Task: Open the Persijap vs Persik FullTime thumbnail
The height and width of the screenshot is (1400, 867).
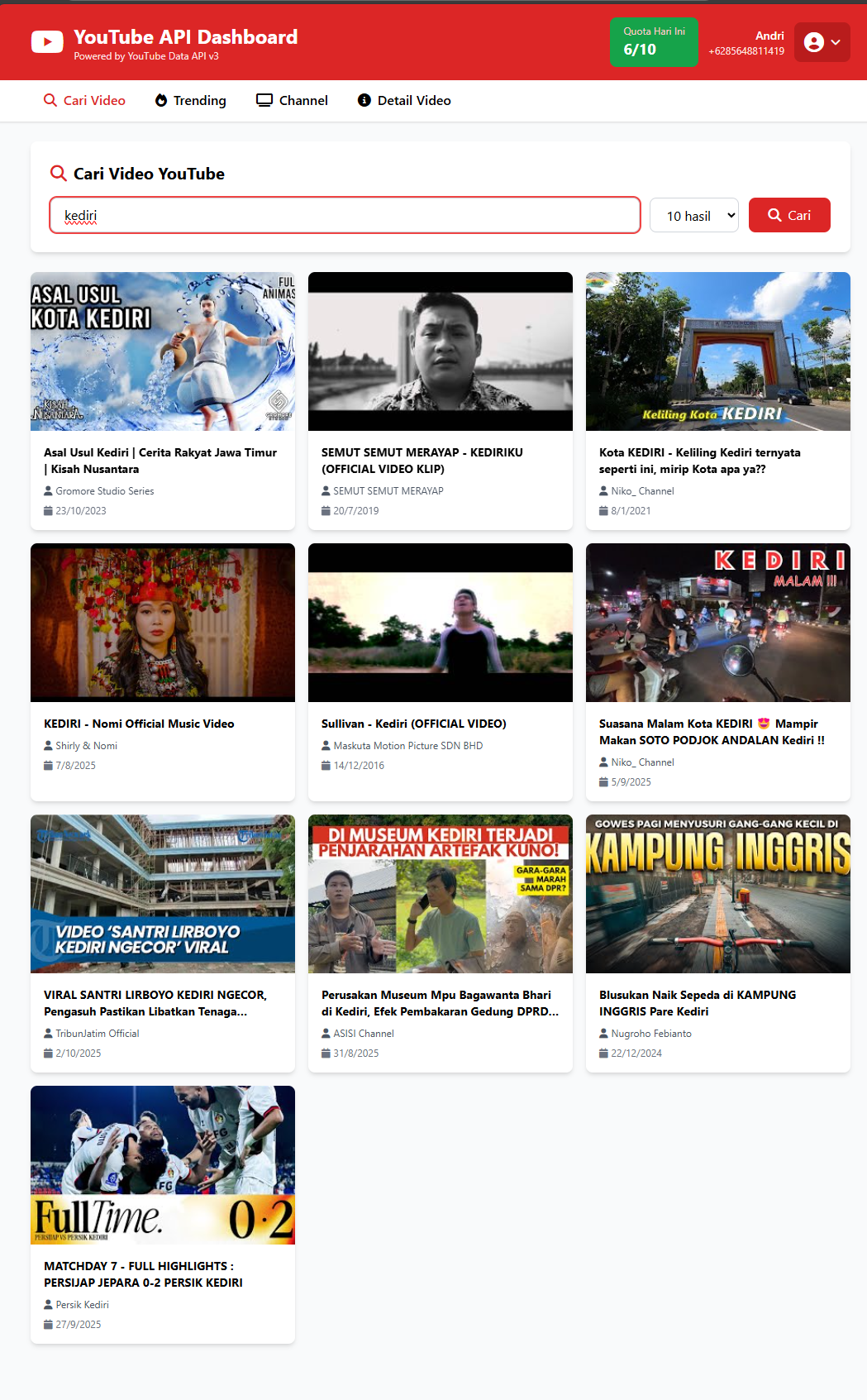Action: 163,1165
